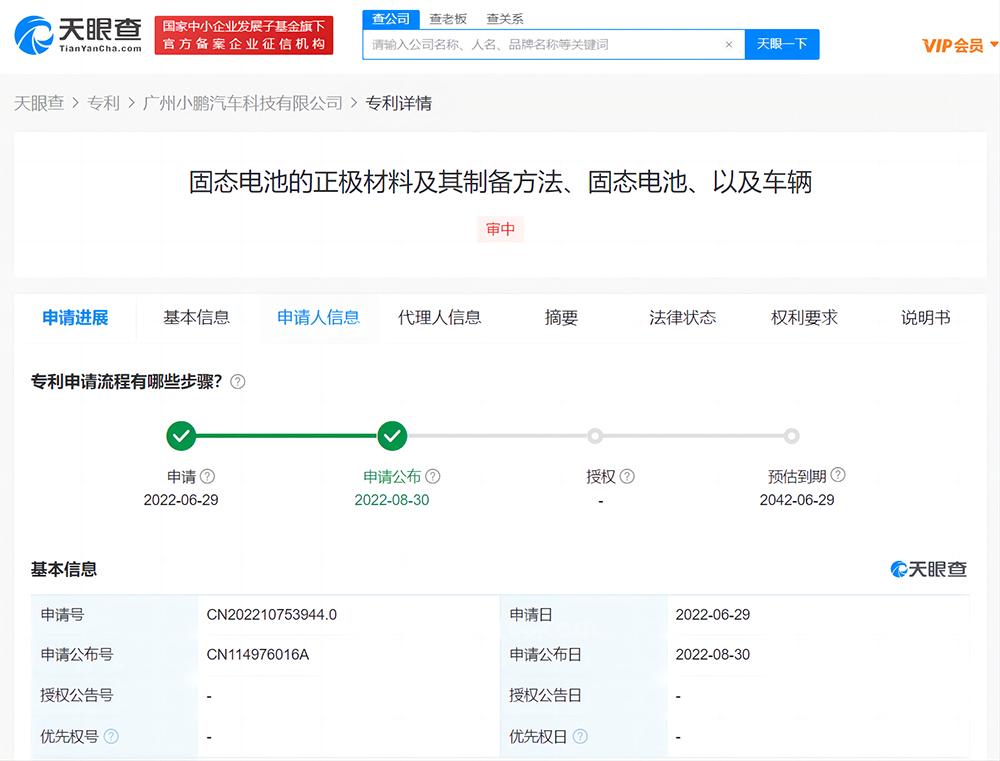Image resolution: width=1000 pixels, height=761 pixels.
Task: Click the 专利 breadcrumb link
Action: 103,103
